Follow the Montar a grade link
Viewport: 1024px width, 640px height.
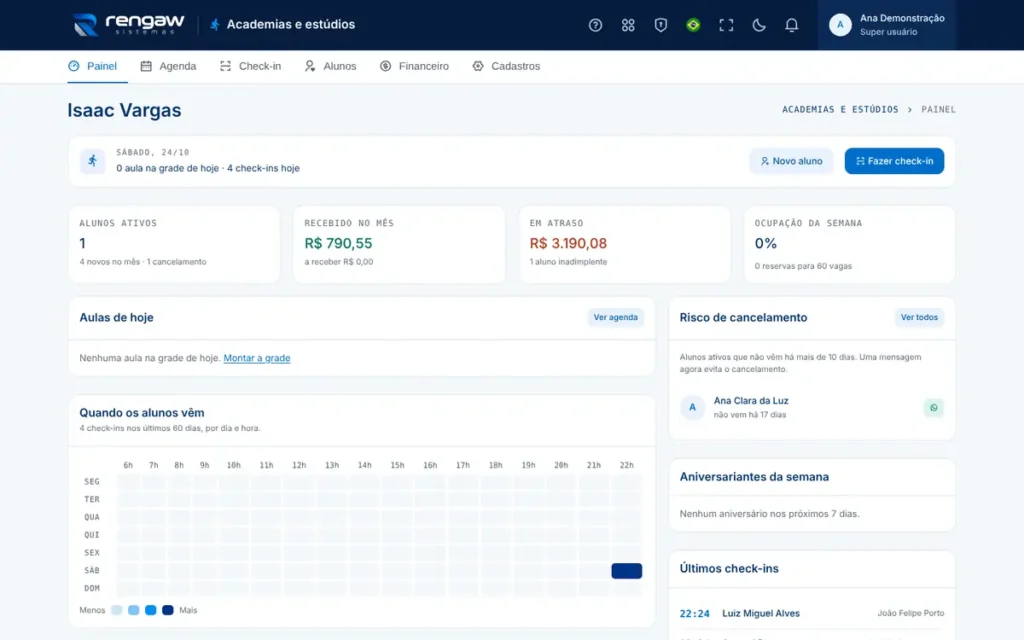(x=257, y=358)
